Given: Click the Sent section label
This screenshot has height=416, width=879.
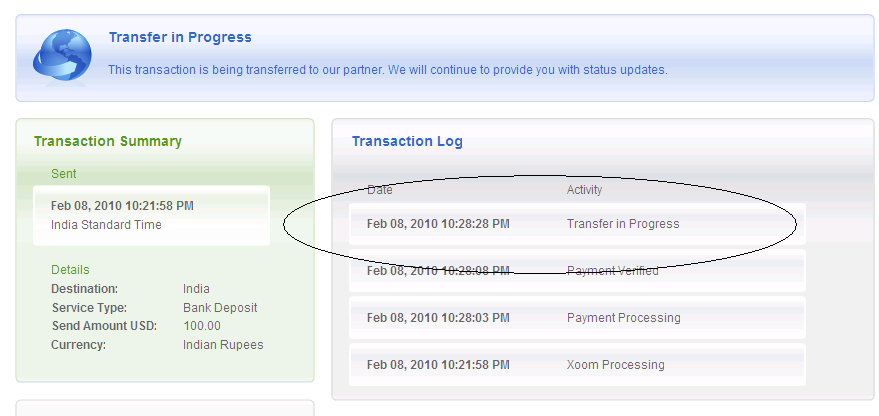Looking at the screenshot, I should (x=64, y=174).
